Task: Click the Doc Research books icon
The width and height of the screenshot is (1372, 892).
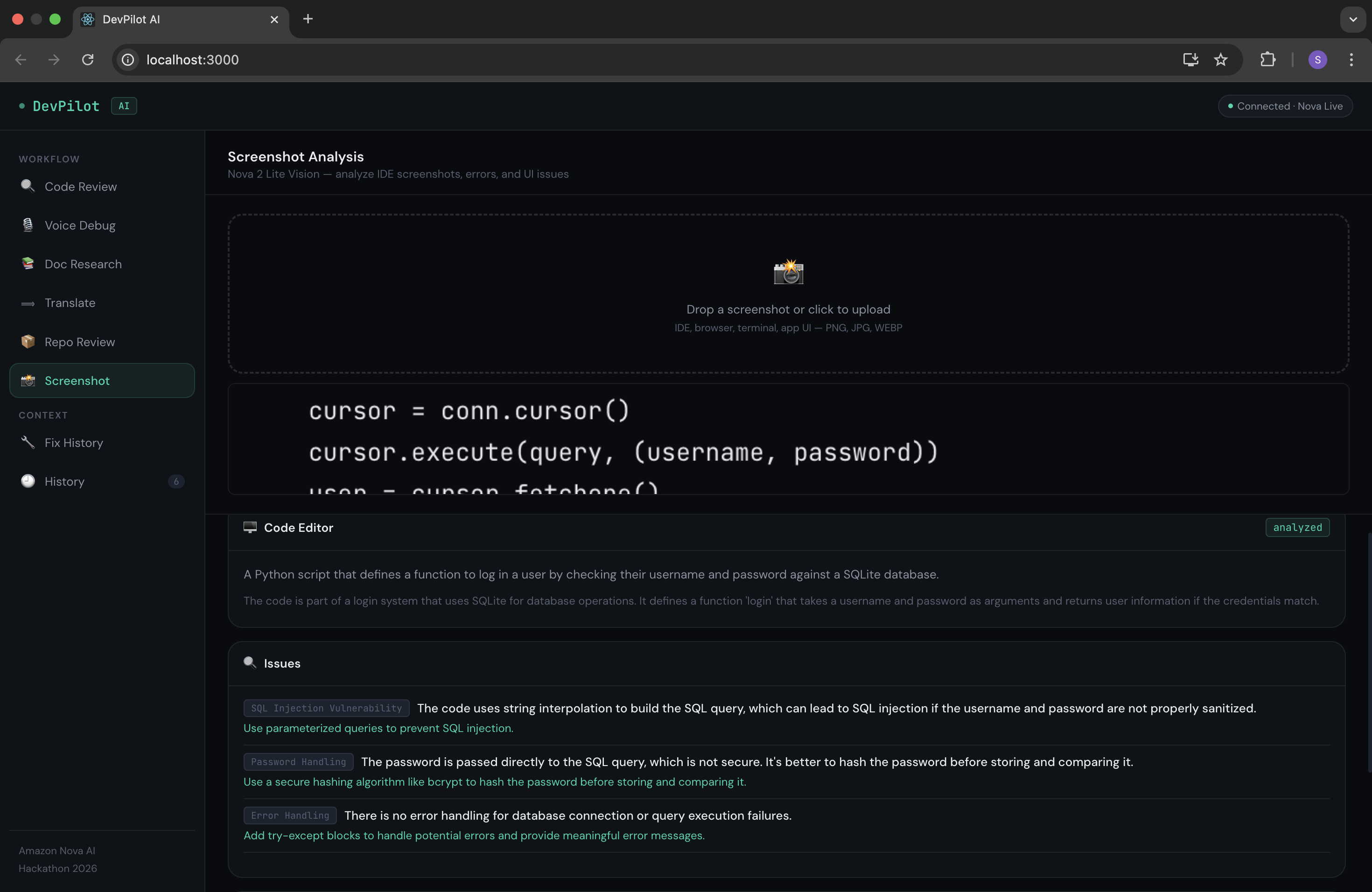Action: (x=27, y=263)
